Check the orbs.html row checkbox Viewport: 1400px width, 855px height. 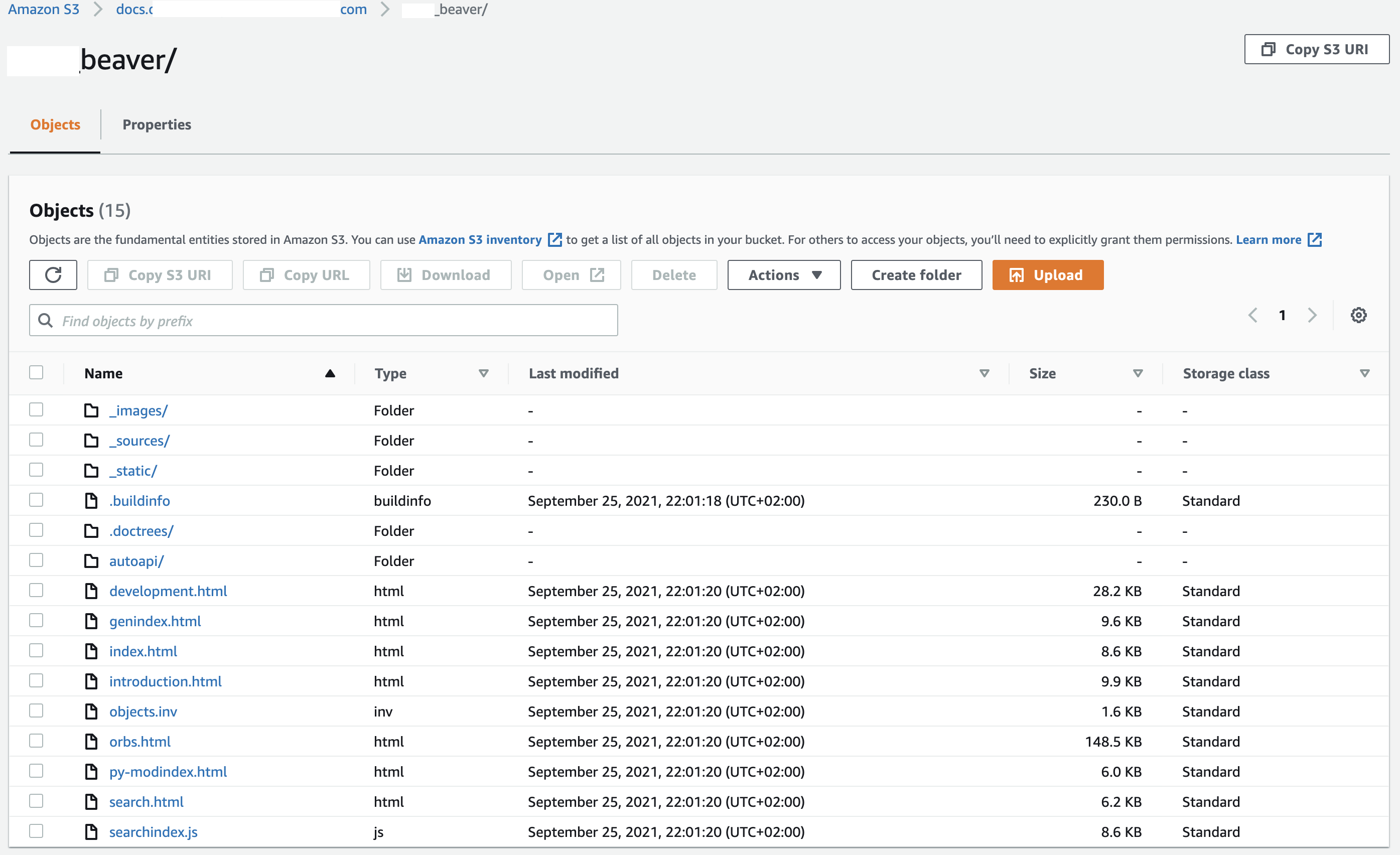[x=36, y=741]
